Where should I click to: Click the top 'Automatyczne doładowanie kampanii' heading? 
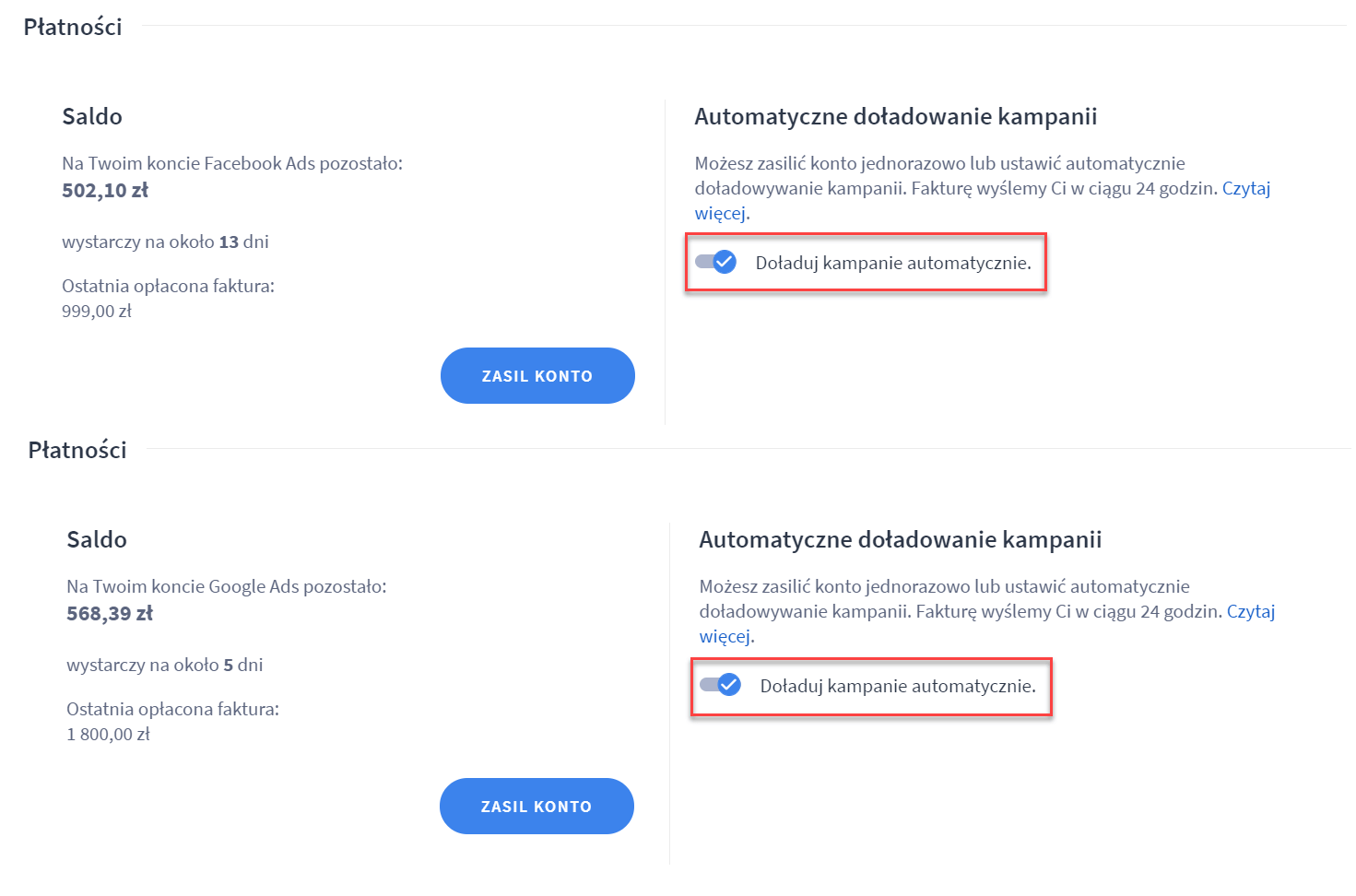(x=895, y=117)
